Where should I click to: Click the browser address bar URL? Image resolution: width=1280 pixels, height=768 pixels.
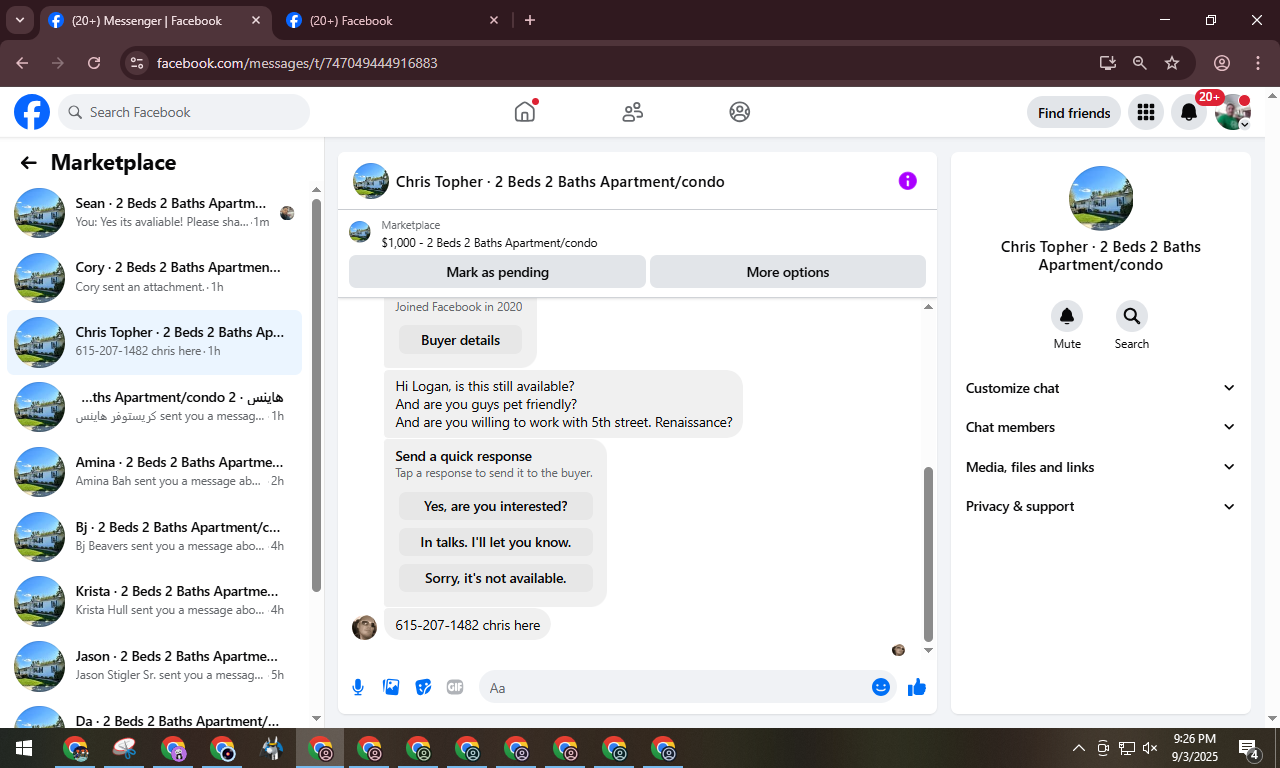point(297,63)
